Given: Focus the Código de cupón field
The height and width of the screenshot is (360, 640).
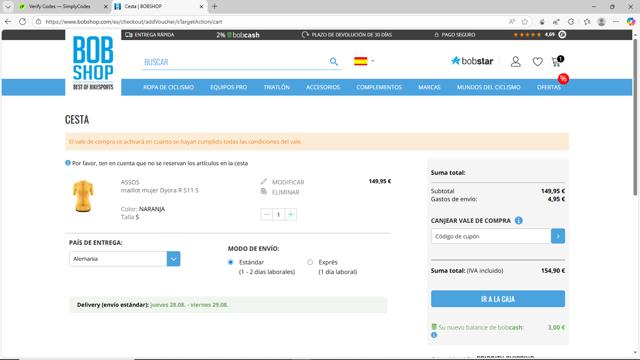Looking at the screenshot, I should click(x=491, y=236).
